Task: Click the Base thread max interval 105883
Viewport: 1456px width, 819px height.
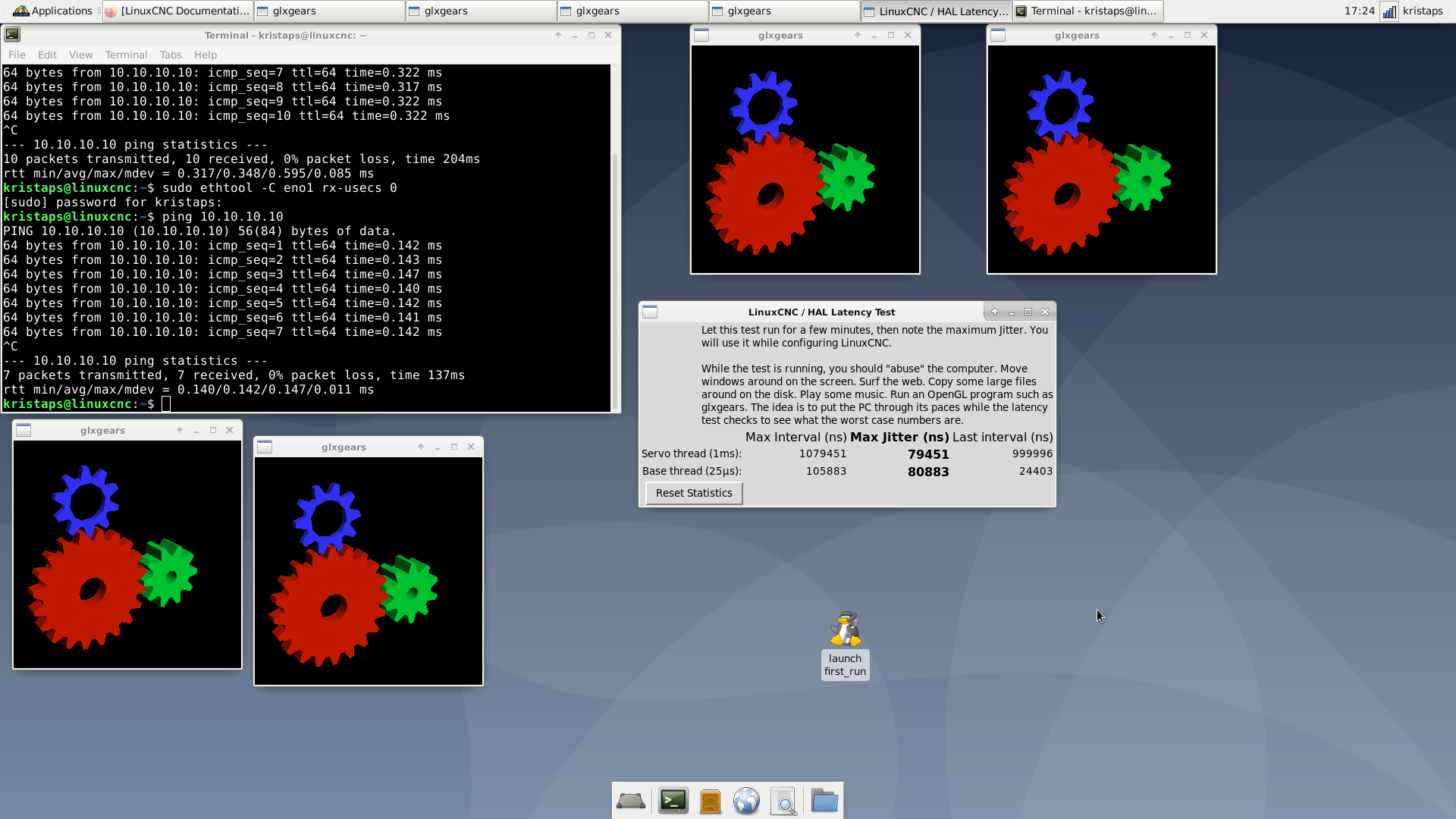Action: pos(826,471)
